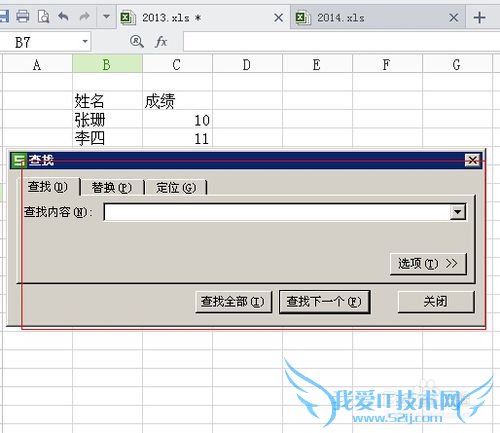This screenshot has height=433, width=500.
Task: Select column A header
Action: point(37,64)
